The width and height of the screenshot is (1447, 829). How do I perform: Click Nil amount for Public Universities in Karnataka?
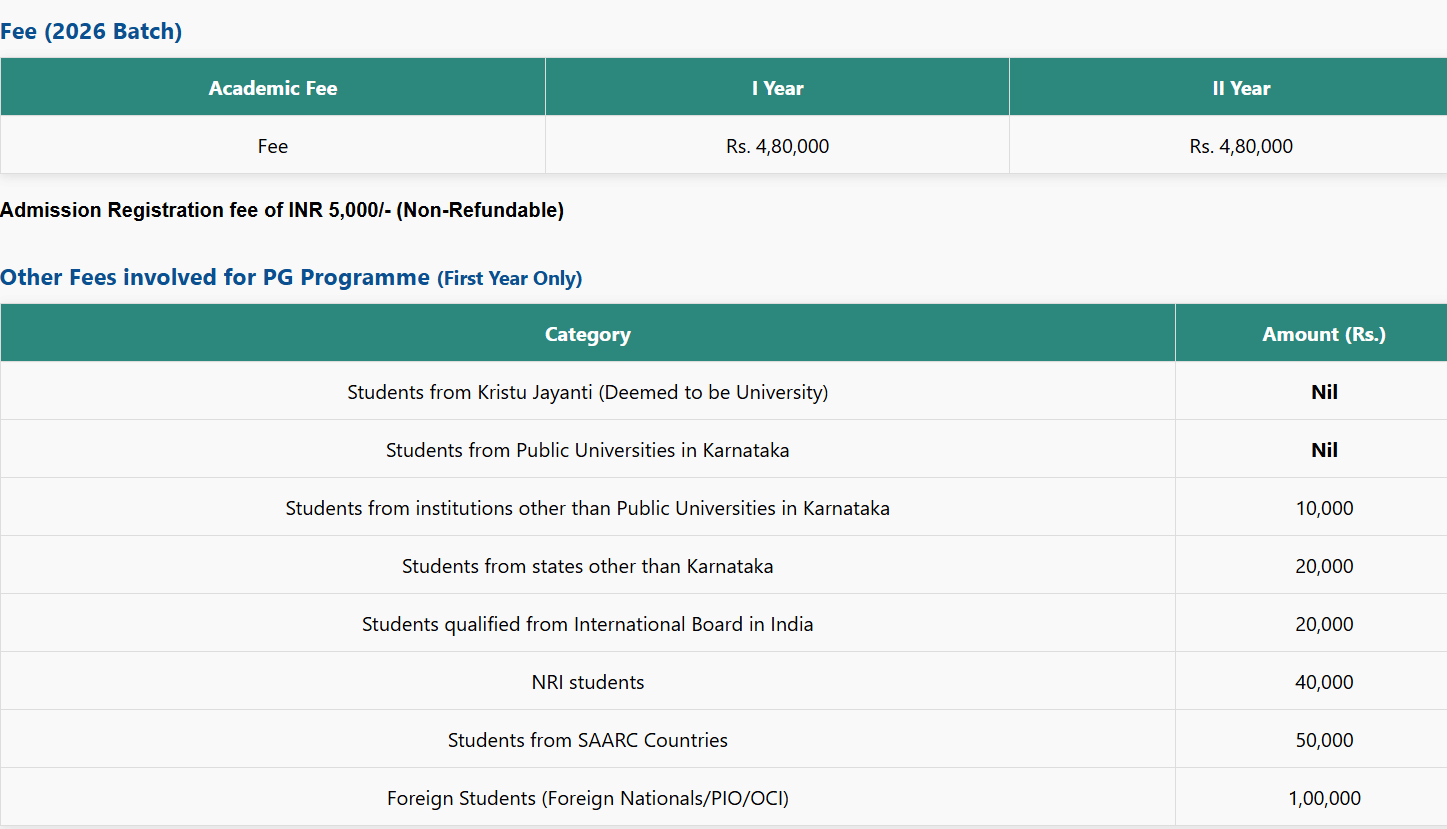click(1323, 450)
